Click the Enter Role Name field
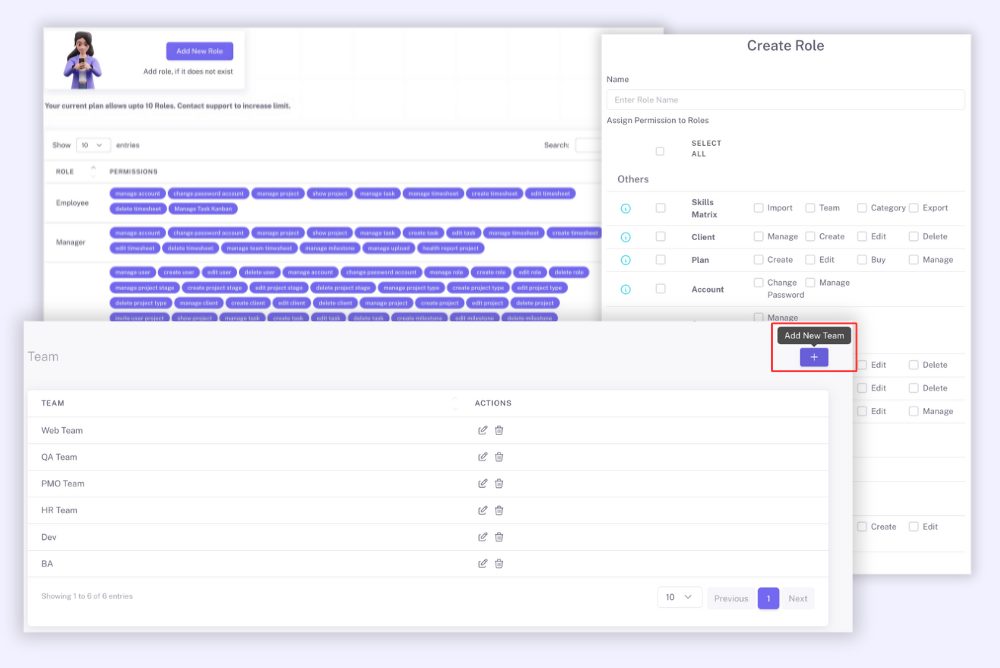 [785, 100]
